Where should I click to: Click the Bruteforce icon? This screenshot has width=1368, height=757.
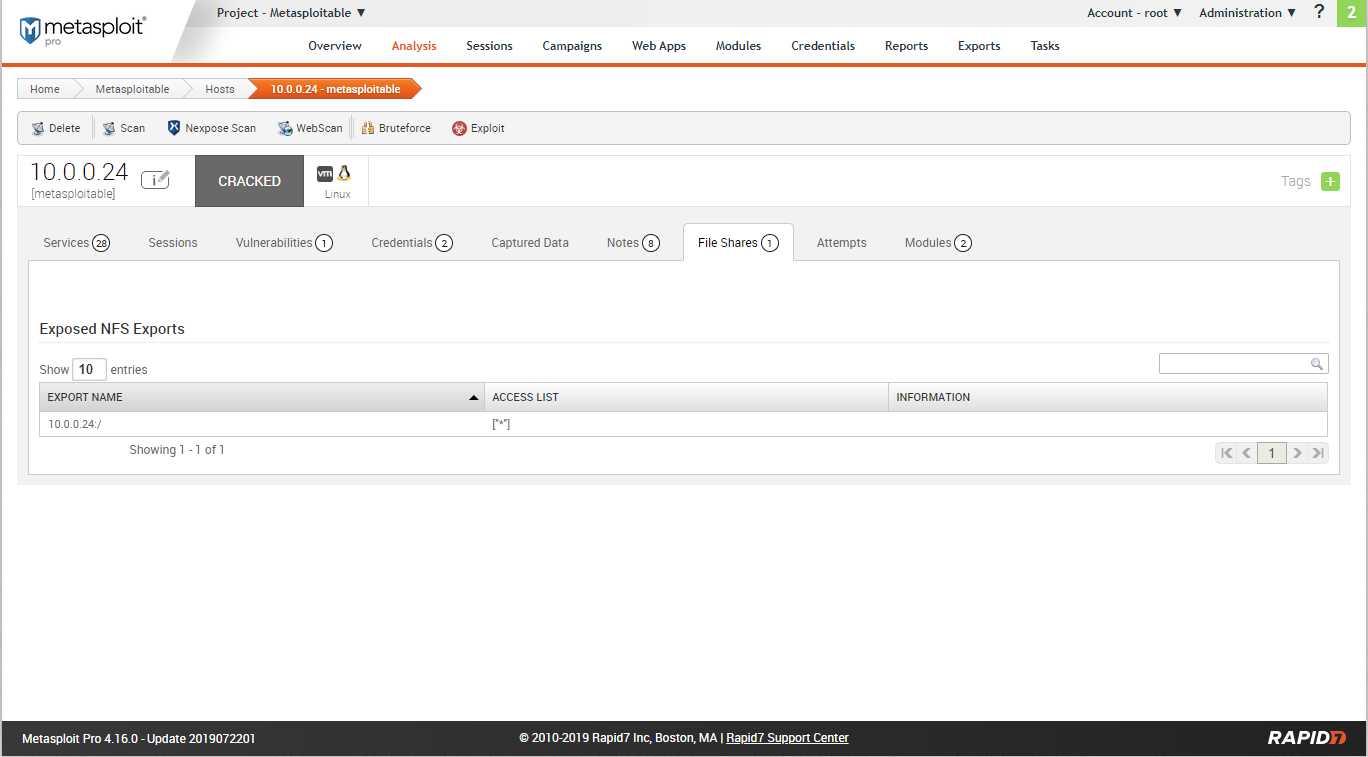(x=368, y=128)
